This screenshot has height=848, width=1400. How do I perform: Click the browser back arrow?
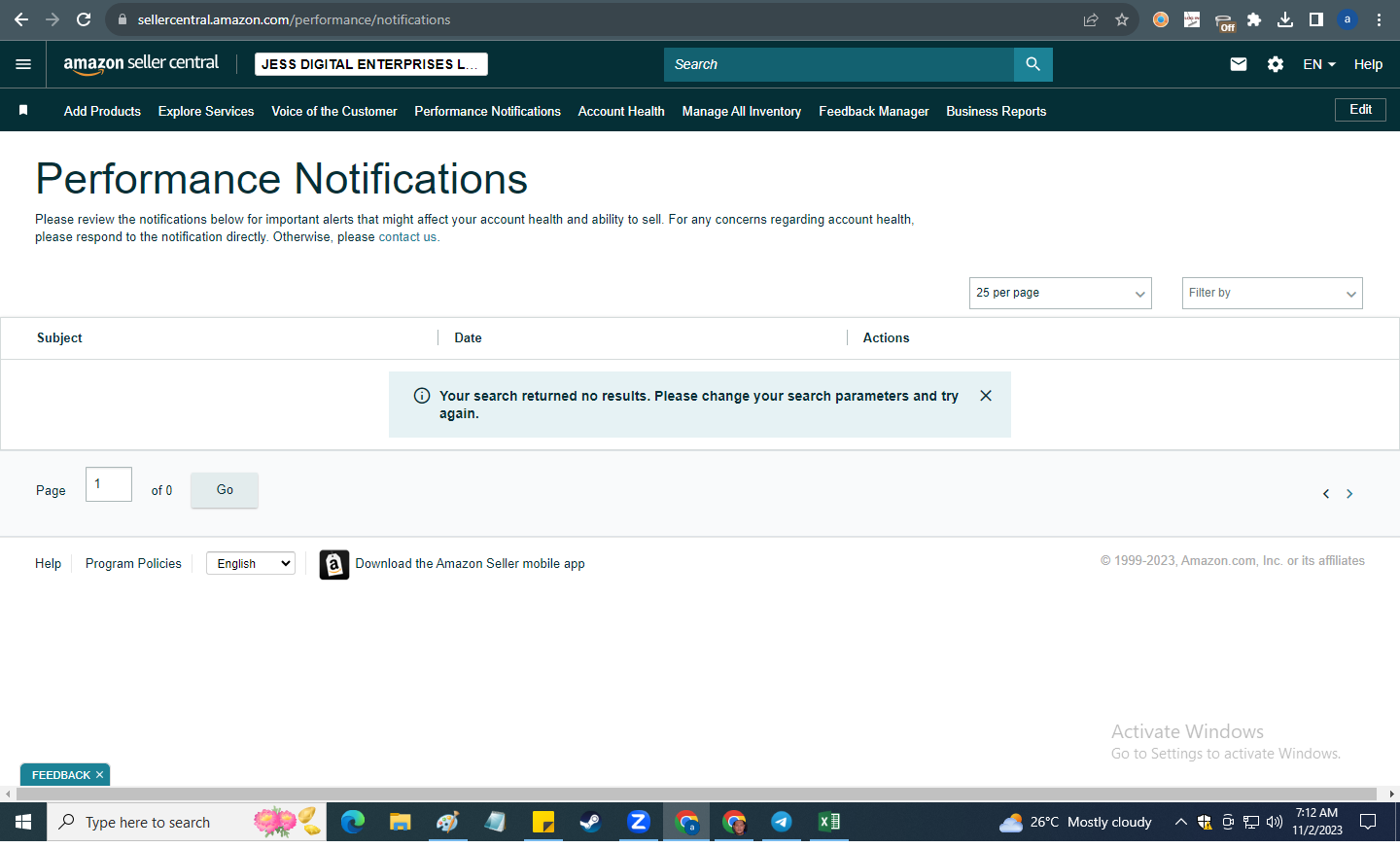click(x=21, y=19)
